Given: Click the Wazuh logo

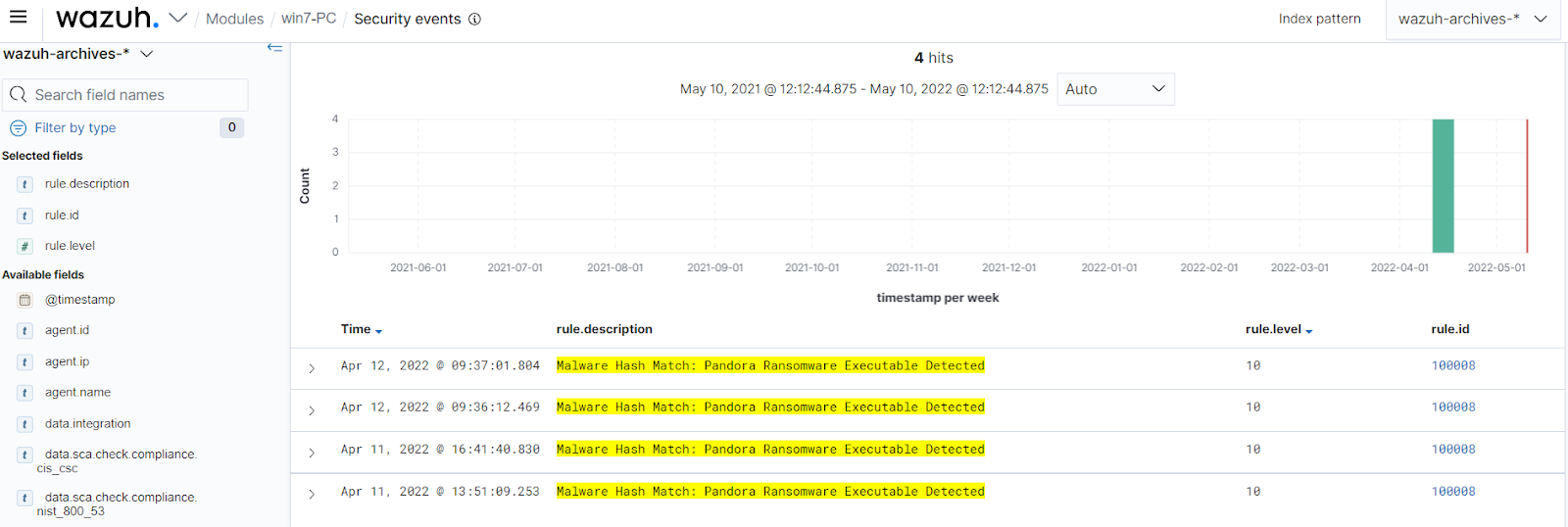Looking at the screenshot, I should pyautogui.click(x=107, y=18).
